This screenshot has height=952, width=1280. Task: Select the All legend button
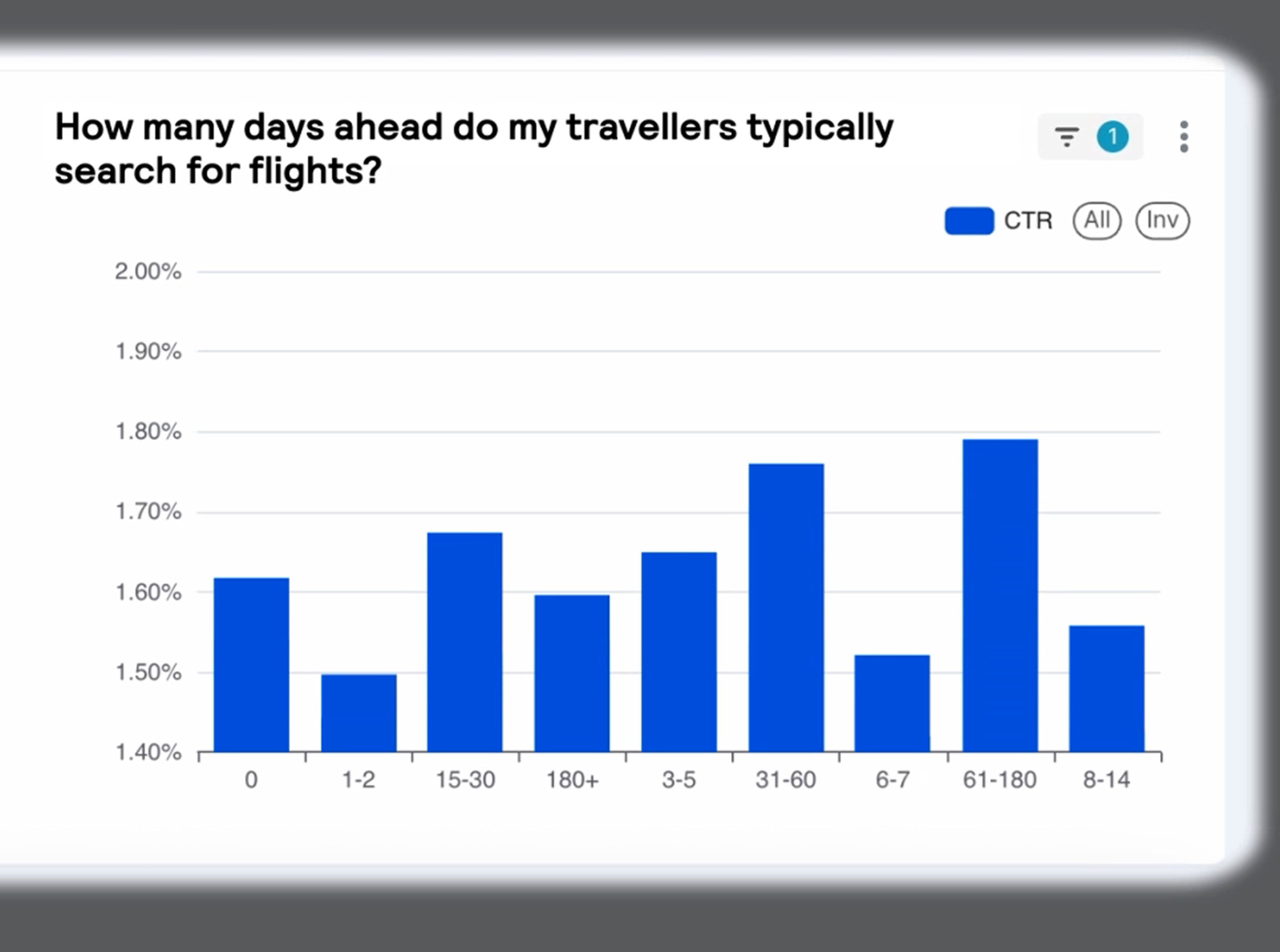point(1097,220)
